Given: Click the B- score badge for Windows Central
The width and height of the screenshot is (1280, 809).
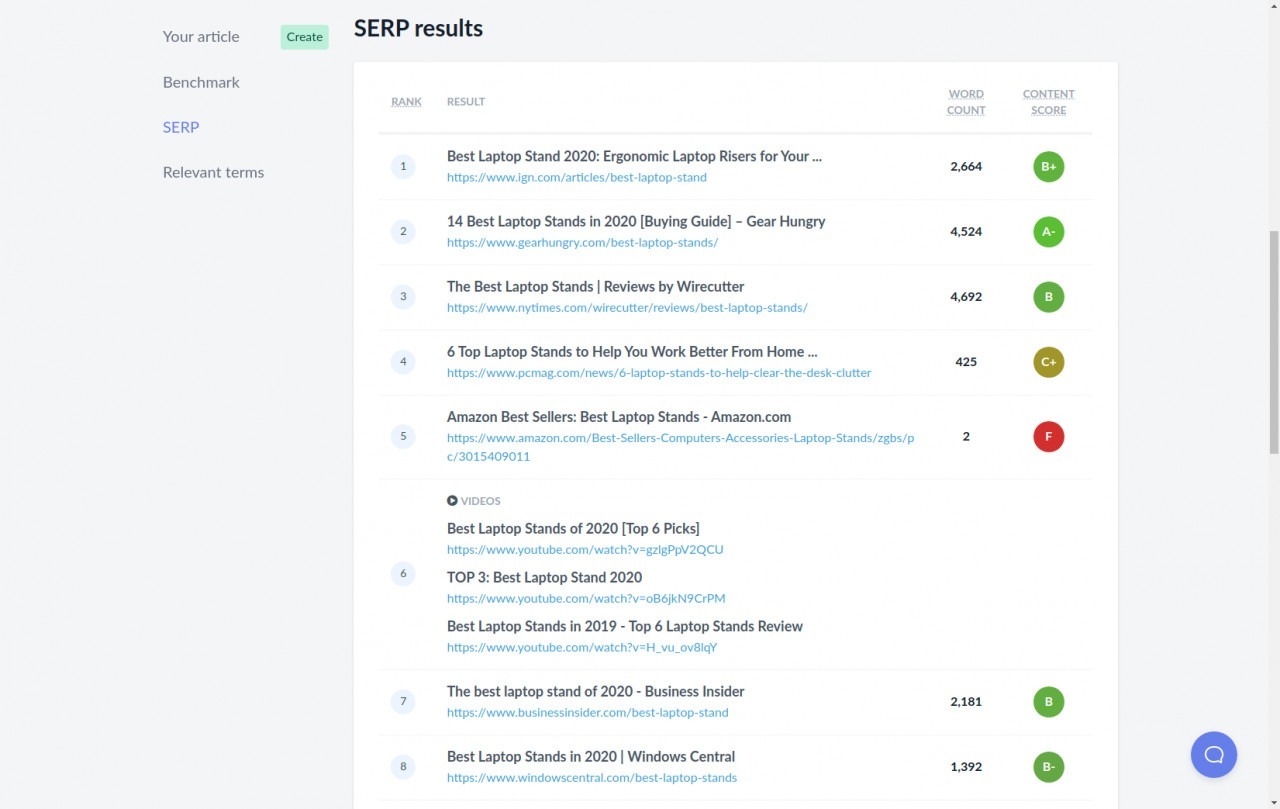Looking at the screenshot, I should pos(1048,767).
